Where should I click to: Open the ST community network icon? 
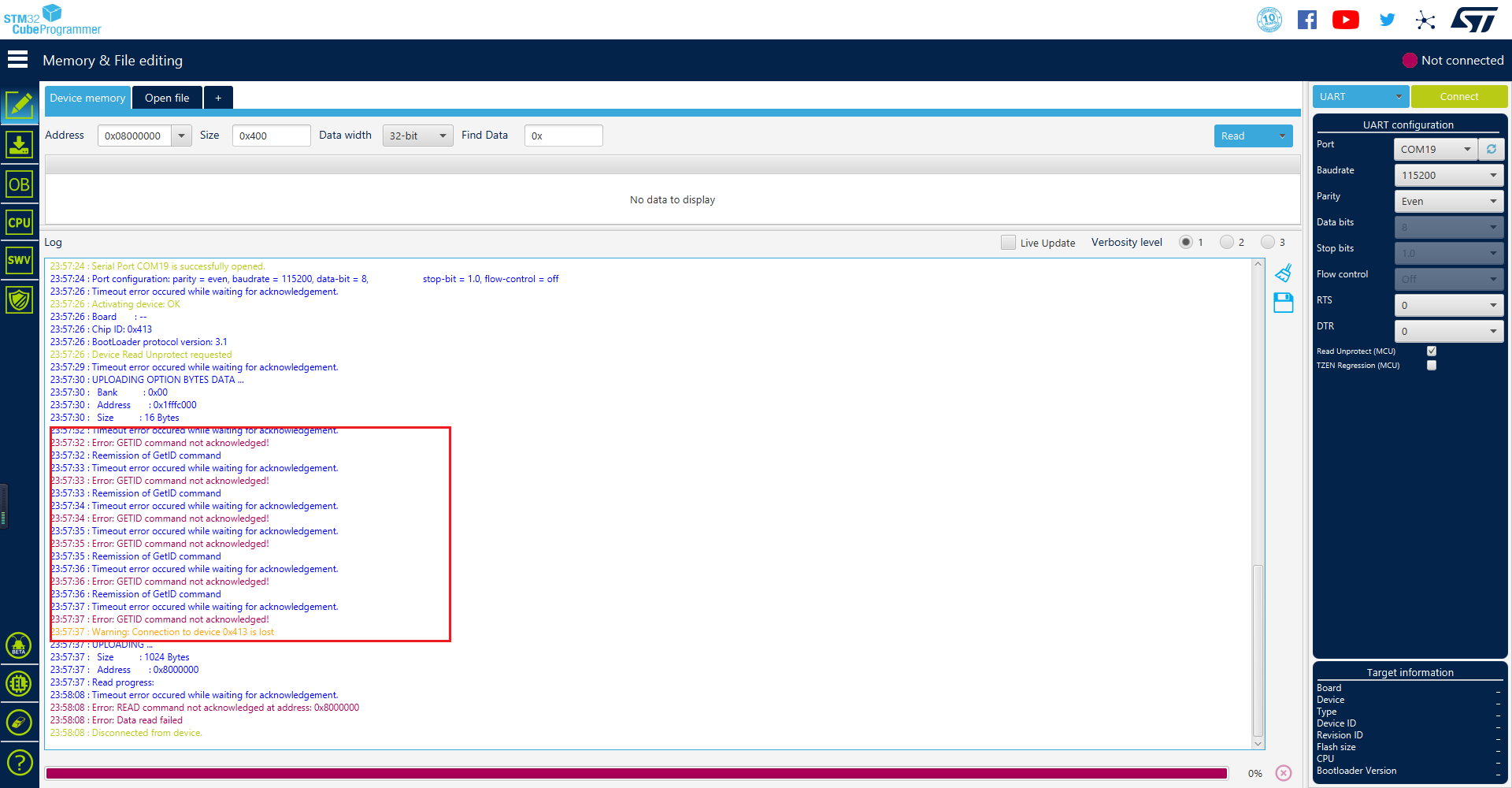1425,20
